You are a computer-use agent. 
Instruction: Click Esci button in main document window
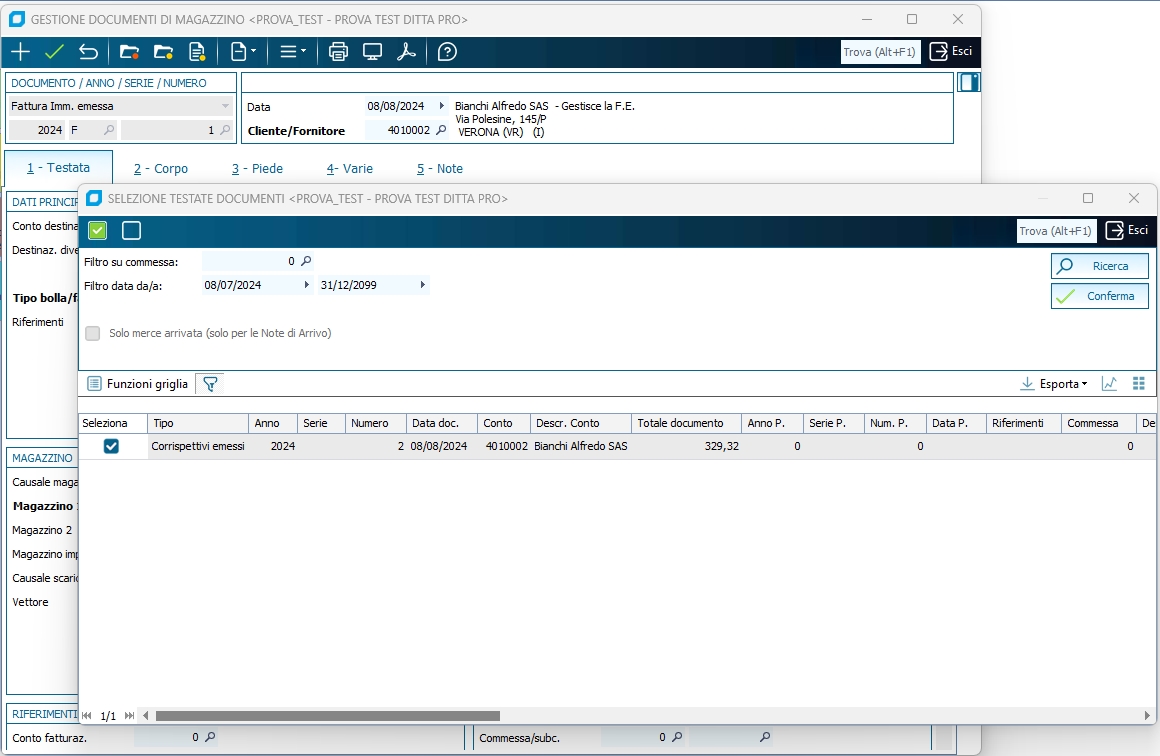[951, 51]
